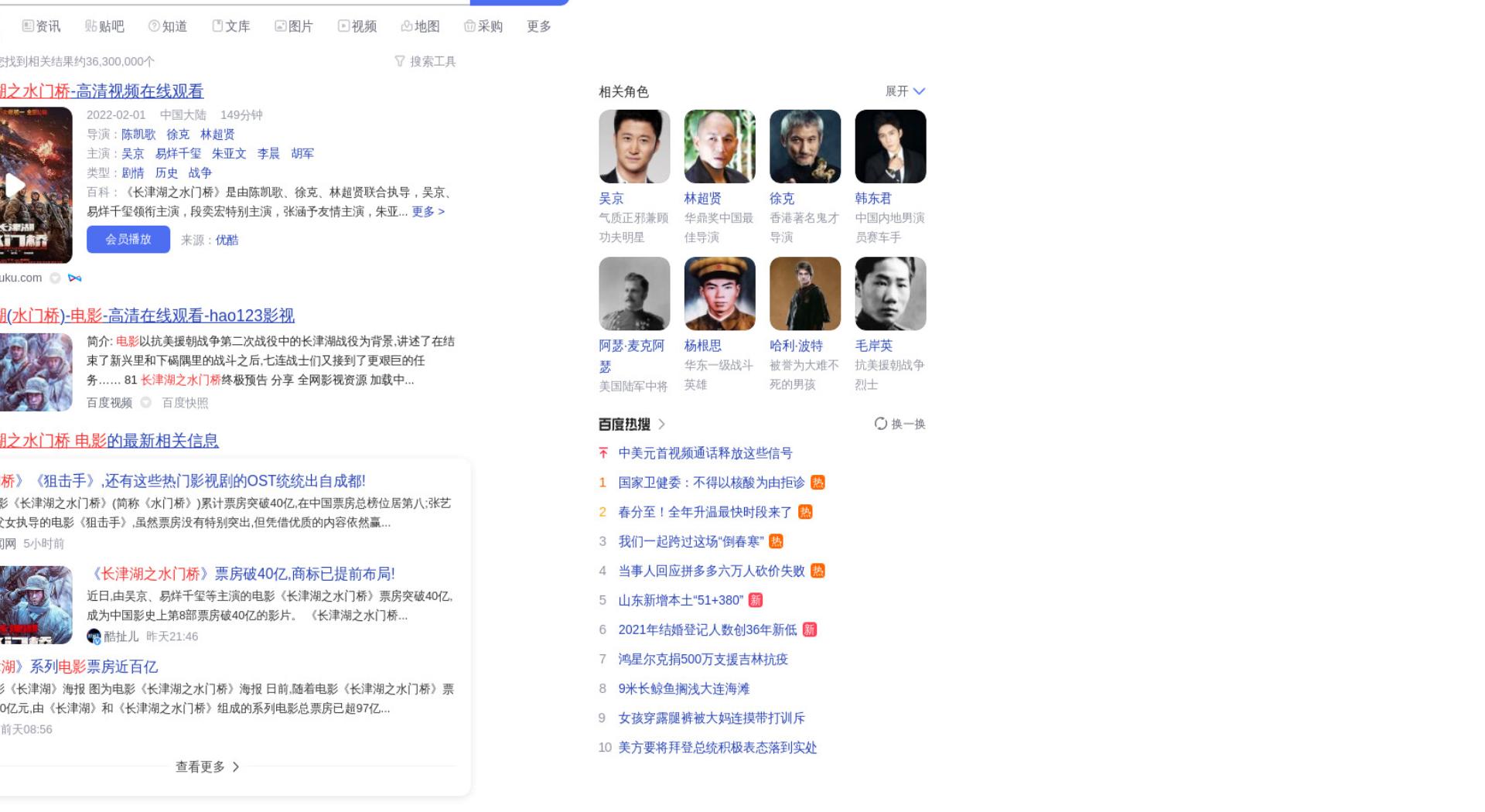Open 阿瑟·麦克阿瑟 portrait
This screenshot has height=812, width=1485.
634,294
